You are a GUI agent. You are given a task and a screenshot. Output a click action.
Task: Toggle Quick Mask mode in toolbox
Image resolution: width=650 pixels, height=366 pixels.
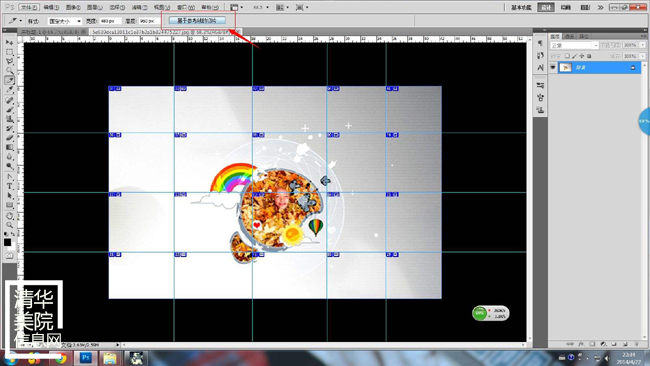coord(9,256)
